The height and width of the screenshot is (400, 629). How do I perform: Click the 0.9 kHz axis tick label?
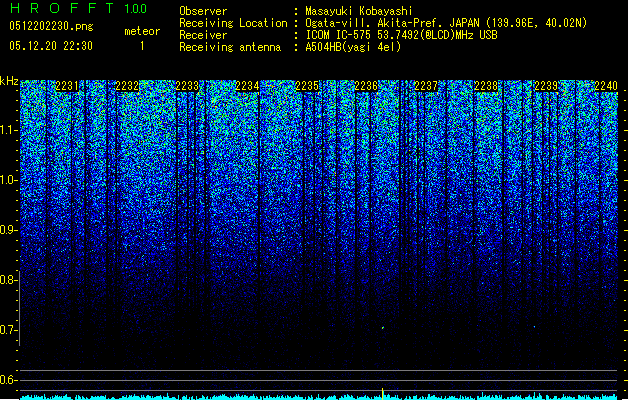9,230
